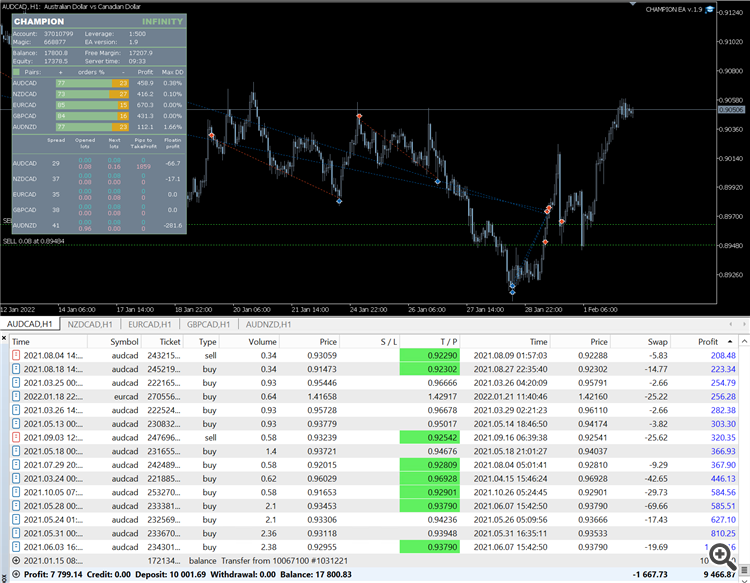The width and height of the screenshot is (750, 583).
Task: Click the buy order icon for ticket 245219
Action: click(x=16, y=369)
